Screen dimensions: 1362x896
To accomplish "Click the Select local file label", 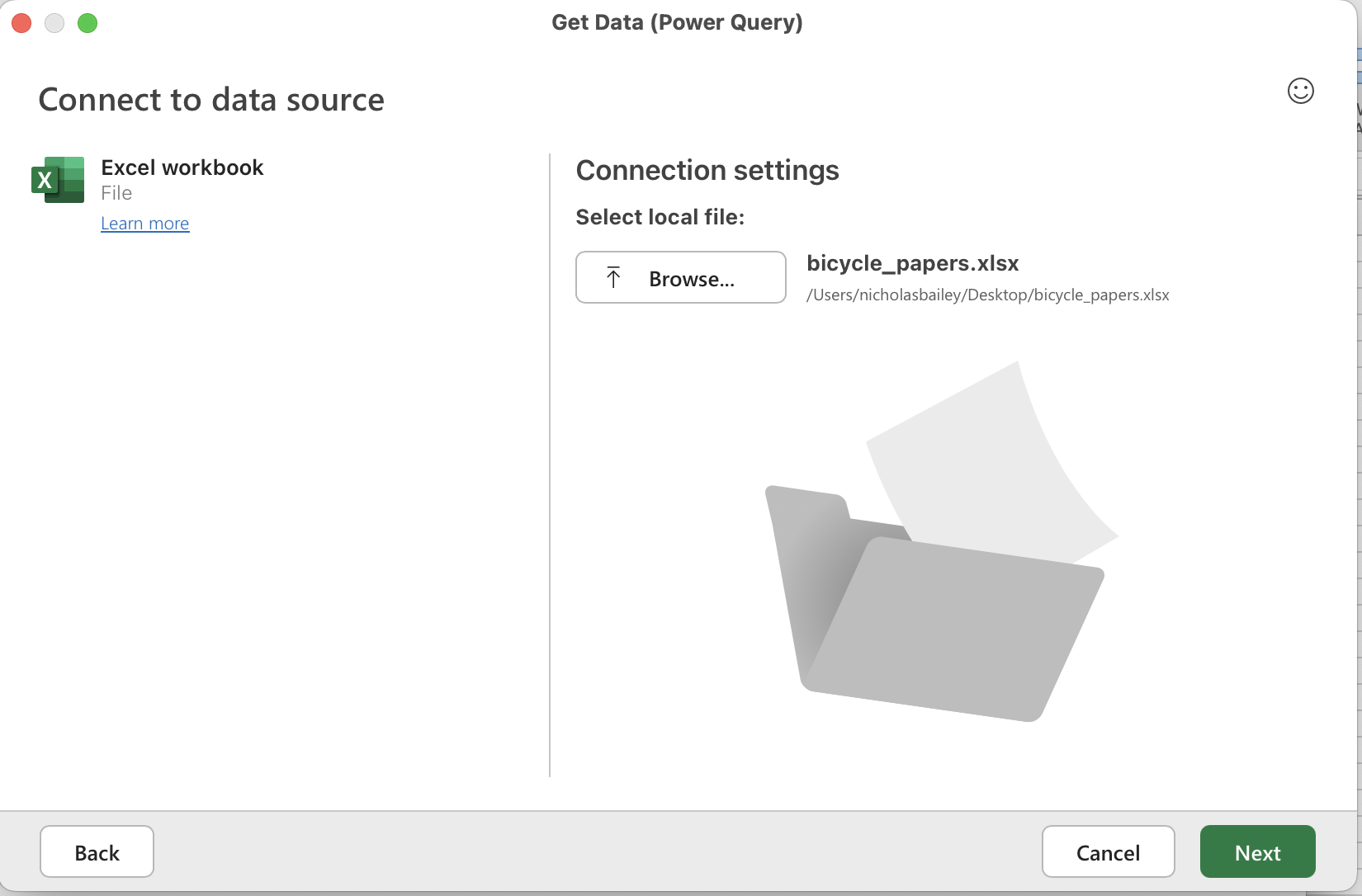I will (660, 217).
